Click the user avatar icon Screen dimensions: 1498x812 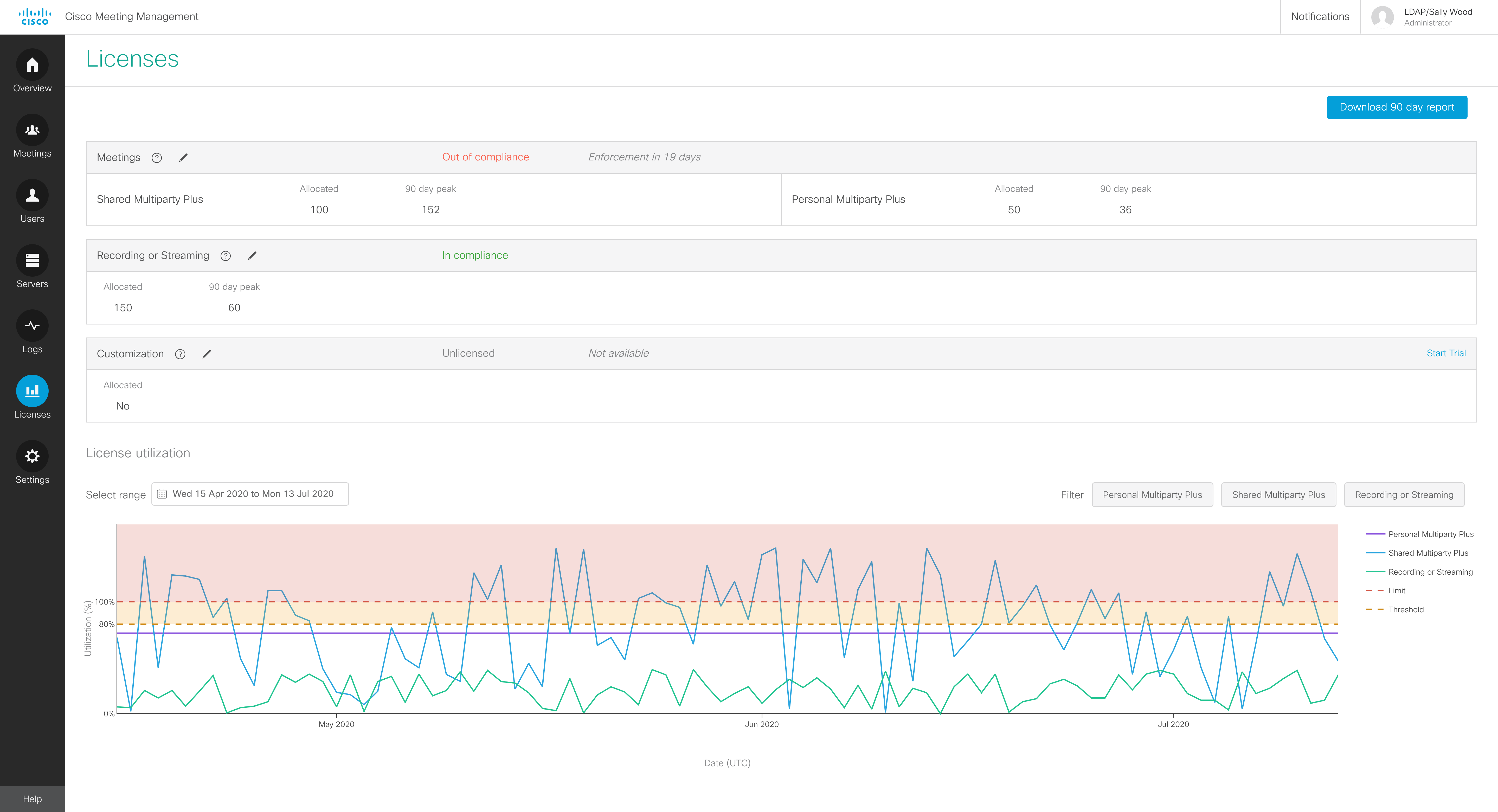(1382, 17)
